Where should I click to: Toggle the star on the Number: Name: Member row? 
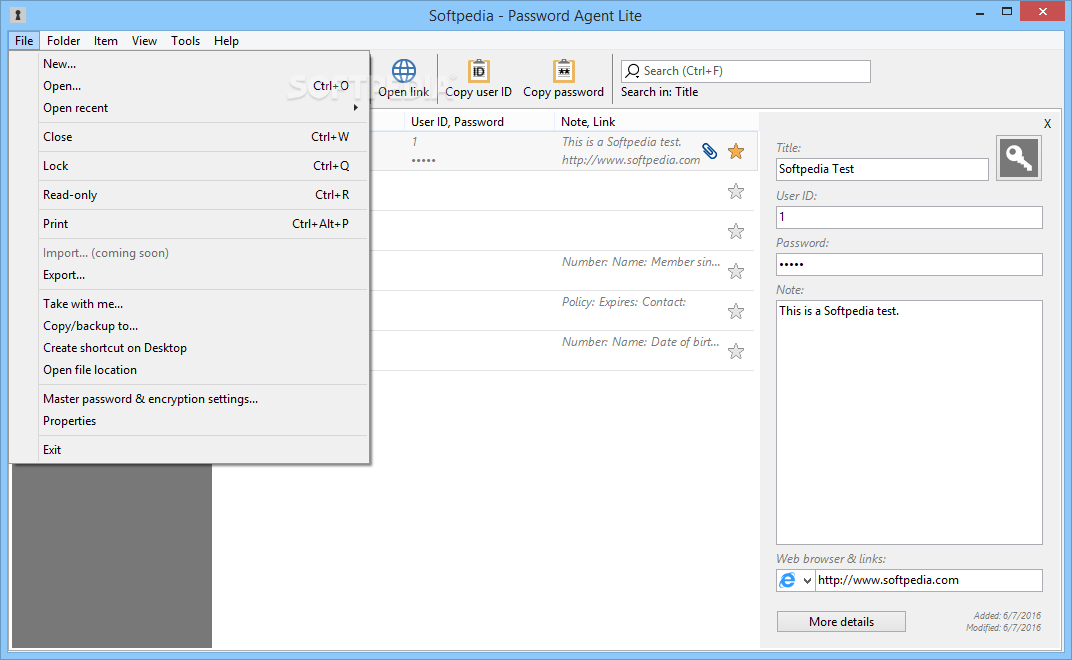click(x=736, y=272)
